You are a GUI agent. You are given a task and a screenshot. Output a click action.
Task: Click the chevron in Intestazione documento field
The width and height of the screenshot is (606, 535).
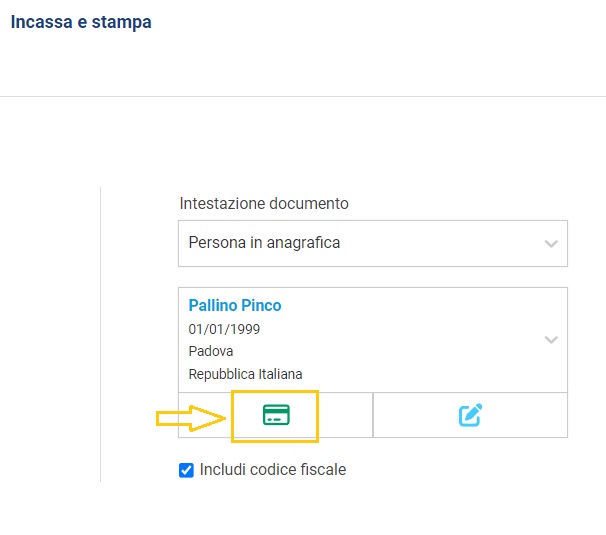tap(550, 243)
